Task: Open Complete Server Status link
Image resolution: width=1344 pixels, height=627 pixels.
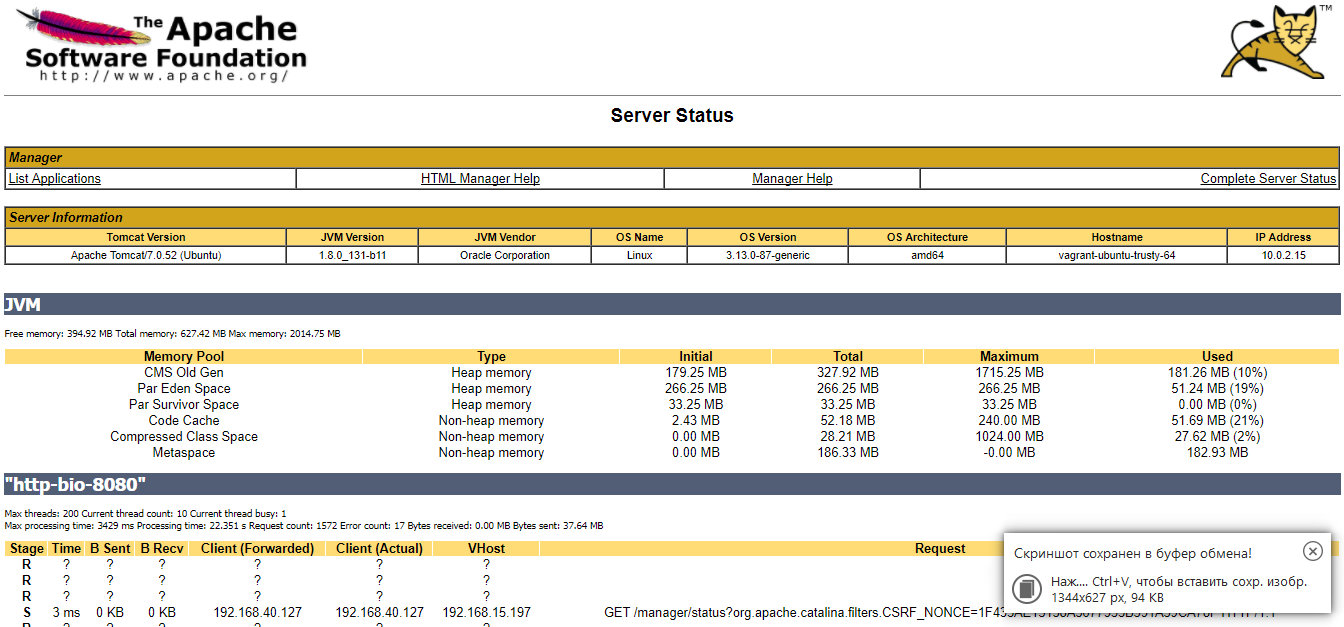Action: point(1268,179)
